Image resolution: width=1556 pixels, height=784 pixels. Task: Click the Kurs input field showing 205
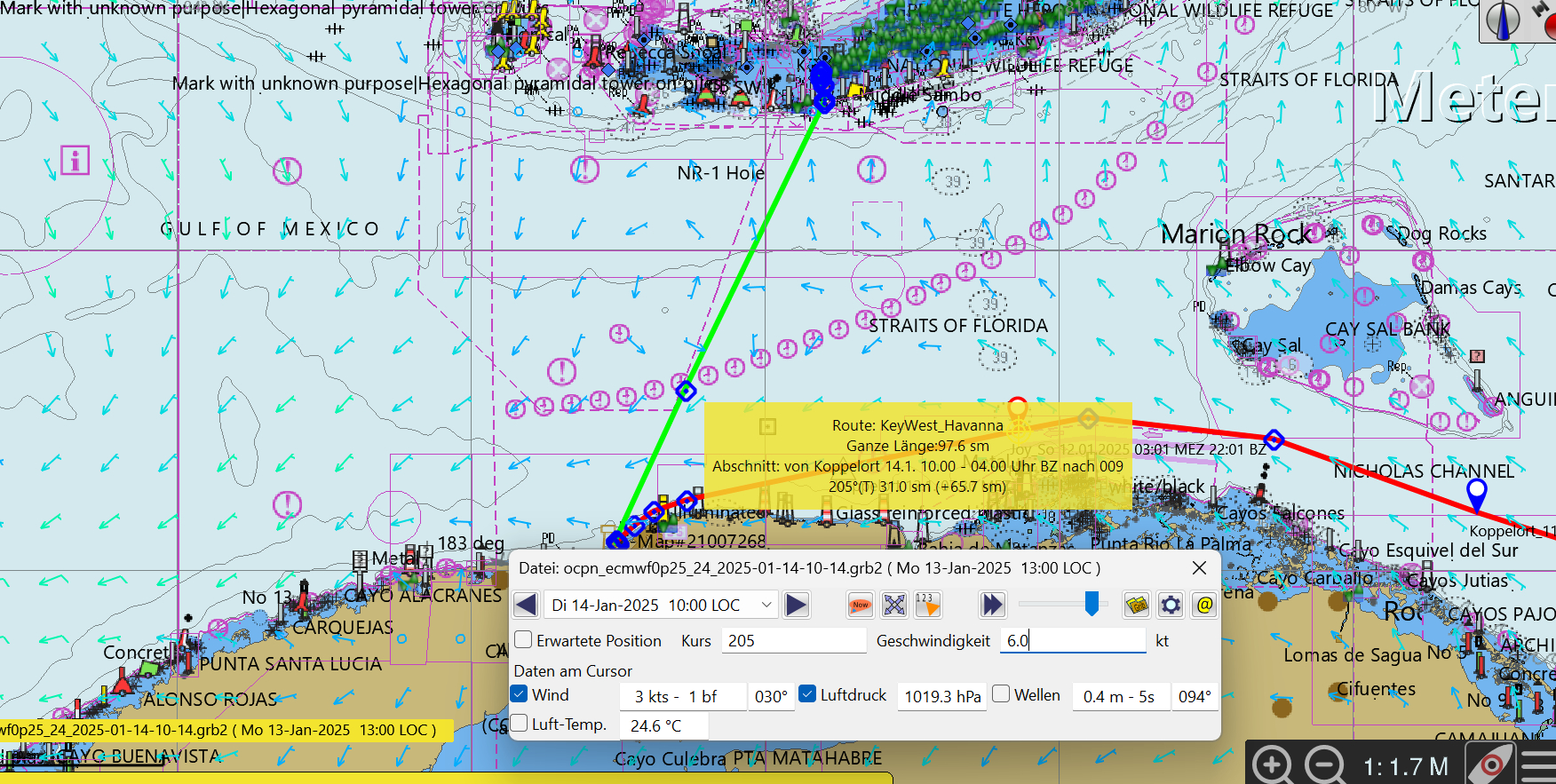793,640
